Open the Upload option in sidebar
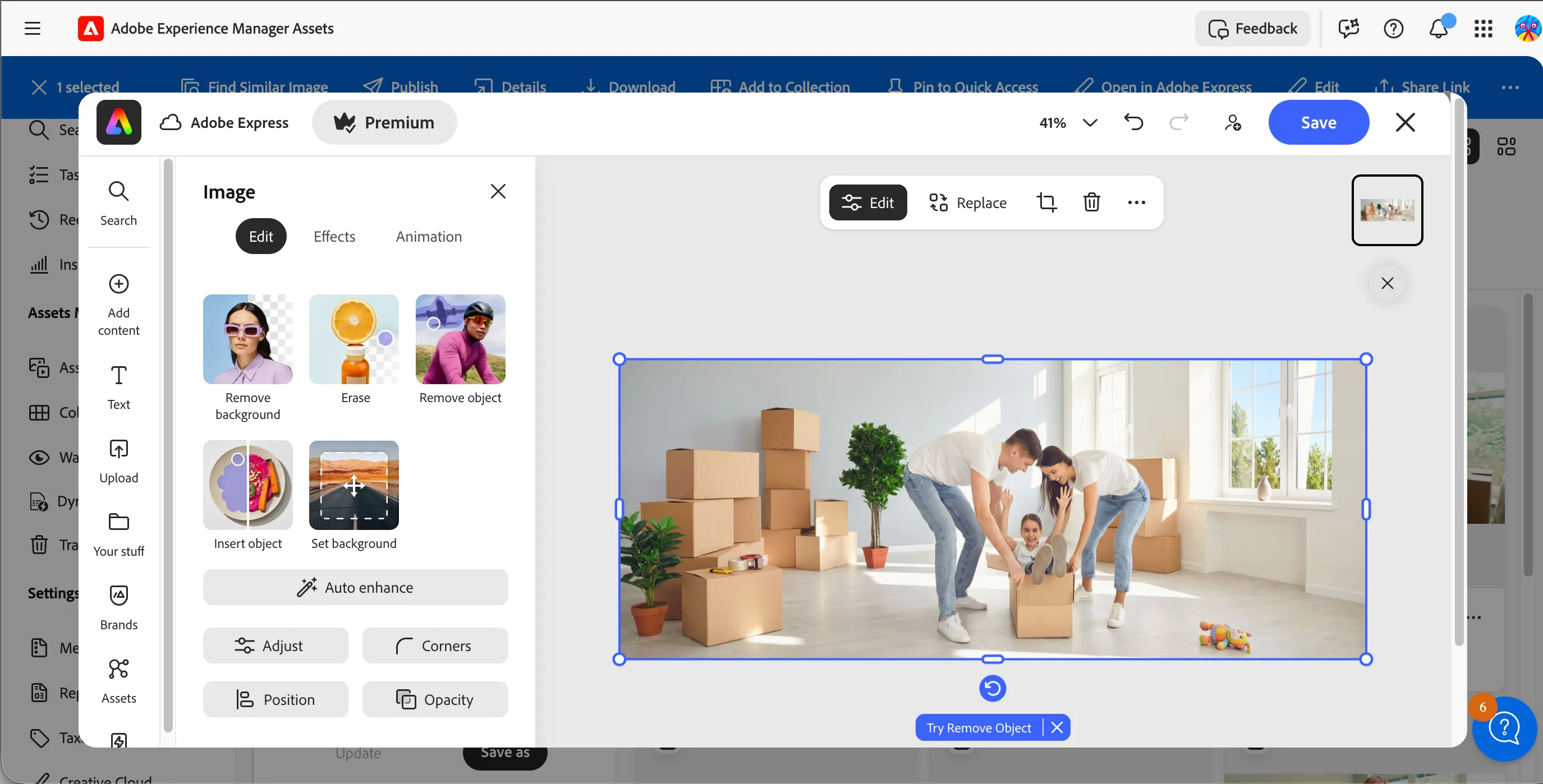1543x784 pixels. point(118,461)
